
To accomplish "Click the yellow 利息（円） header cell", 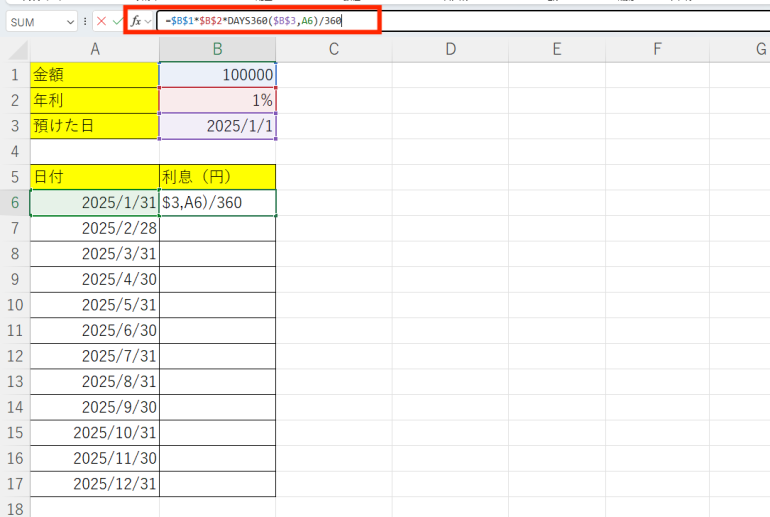I will [217, 177].
